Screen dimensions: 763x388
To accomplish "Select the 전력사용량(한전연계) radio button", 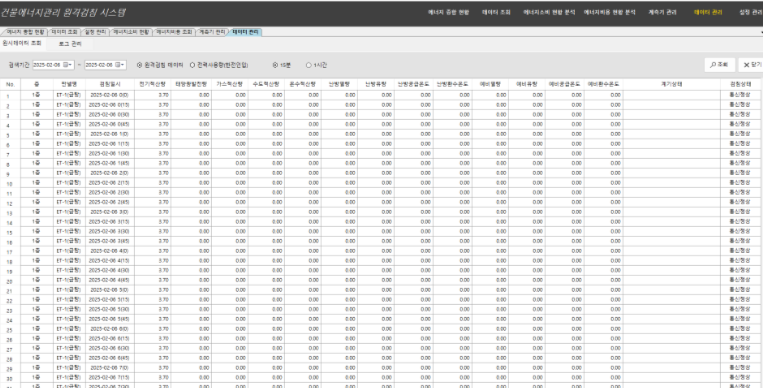I will click(192, 65).
